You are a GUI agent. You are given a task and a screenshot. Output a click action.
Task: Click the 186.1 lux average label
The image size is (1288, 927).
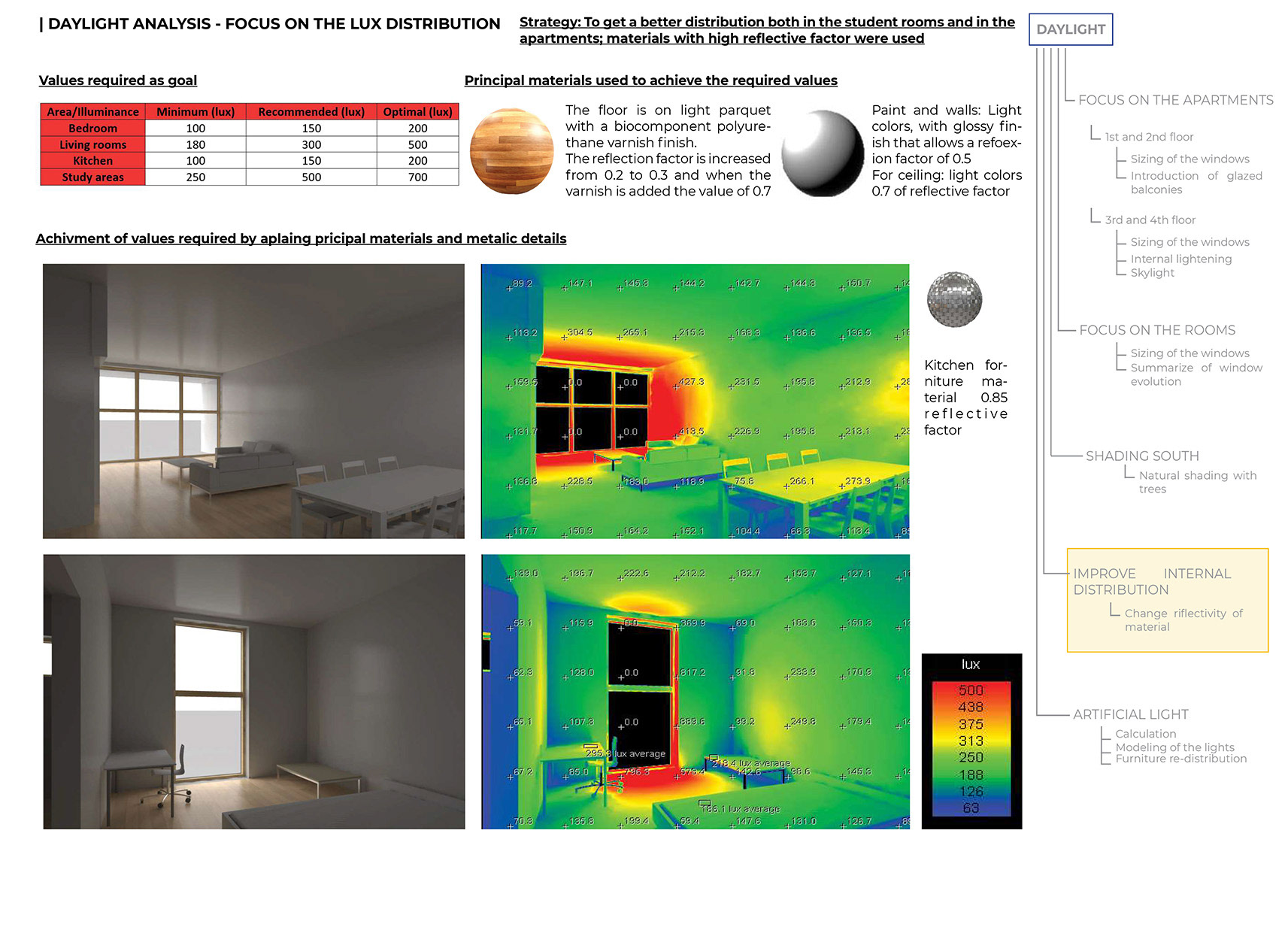click(x=741, y=809)
